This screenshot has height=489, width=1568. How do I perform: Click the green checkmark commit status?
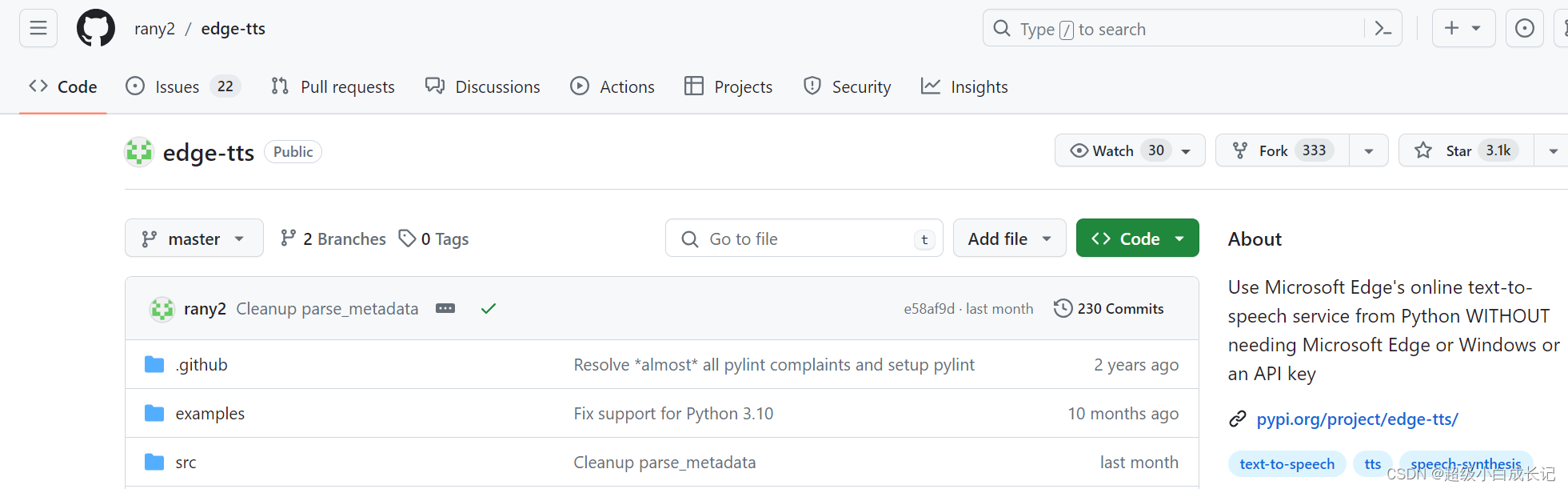(489, 309)
